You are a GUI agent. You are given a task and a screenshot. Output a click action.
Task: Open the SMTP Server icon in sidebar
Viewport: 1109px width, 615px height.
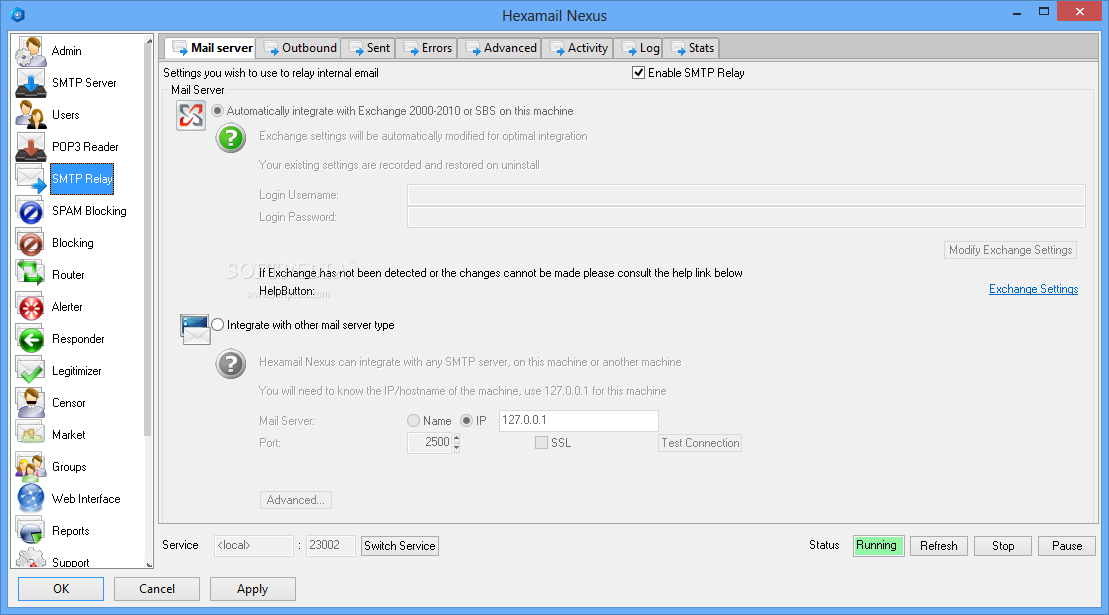click(x=30, y=83)
